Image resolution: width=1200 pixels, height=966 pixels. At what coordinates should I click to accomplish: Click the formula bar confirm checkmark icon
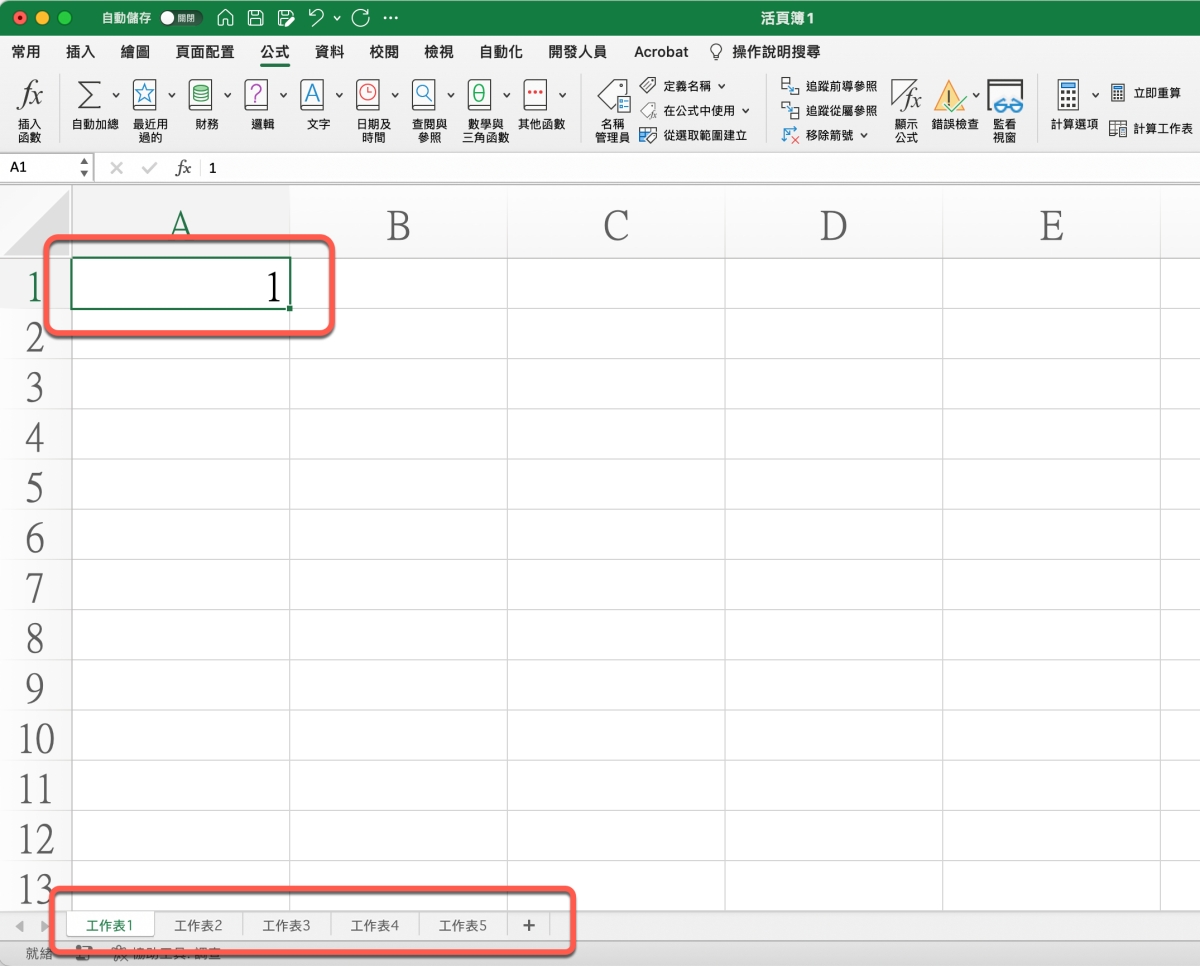point(150,168)
